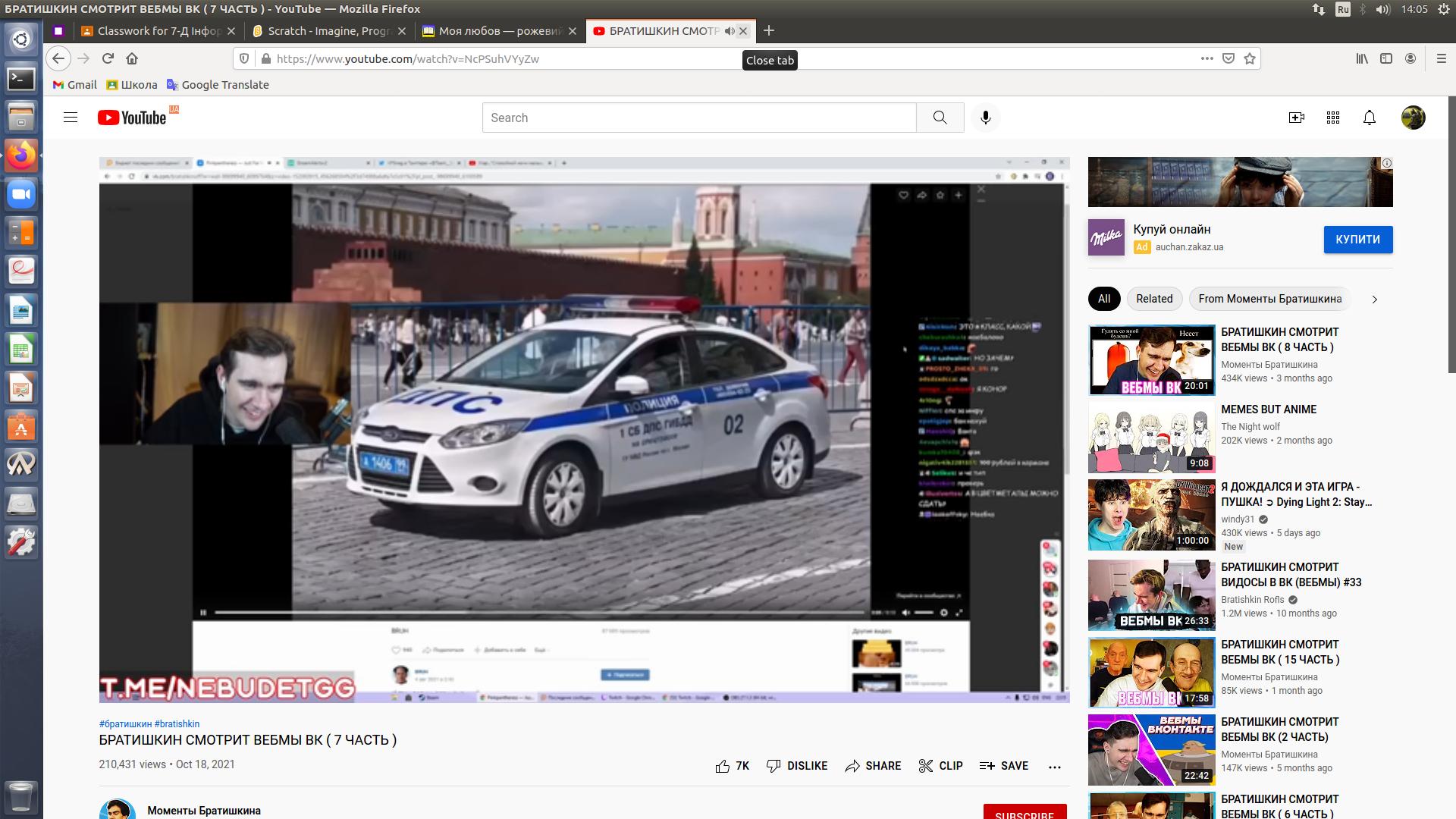
Task: Open YouTube hamburger guide menu
Action: [71, 118]
